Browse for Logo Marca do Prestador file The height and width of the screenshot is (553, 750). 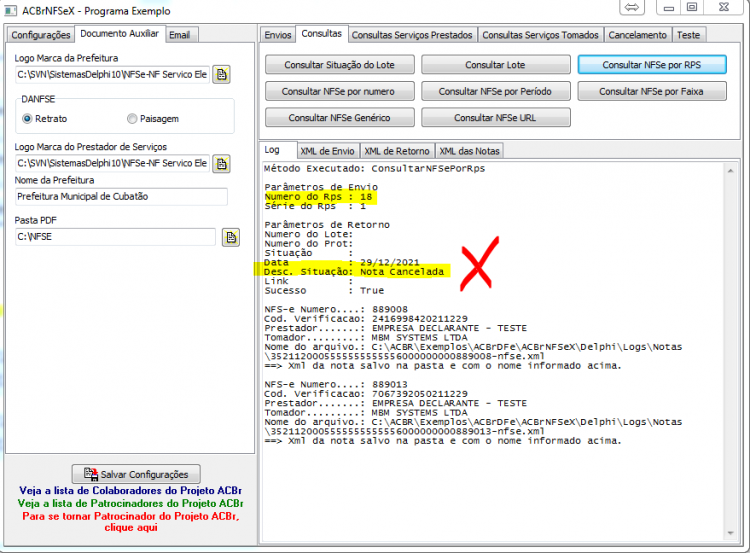(x=221, y=164)
